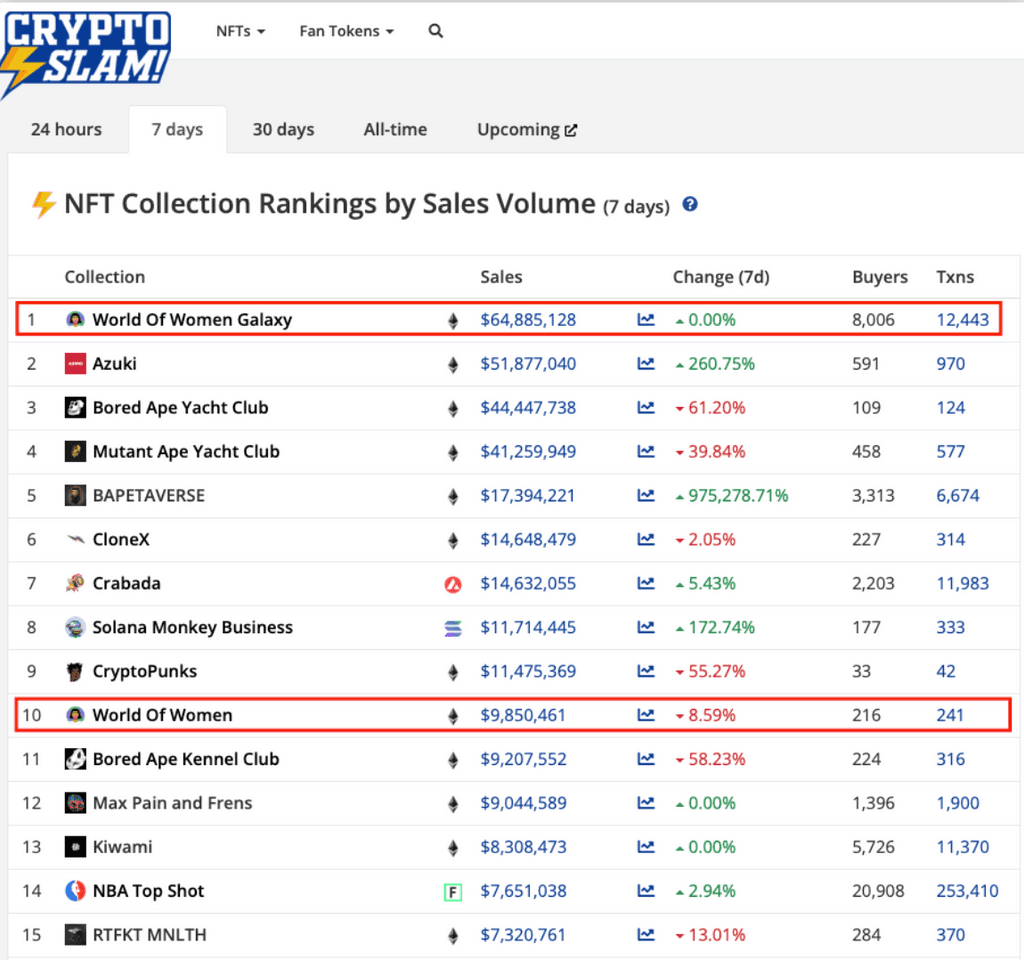Open Bored Ape Yacht Club collection

(180, 408)
